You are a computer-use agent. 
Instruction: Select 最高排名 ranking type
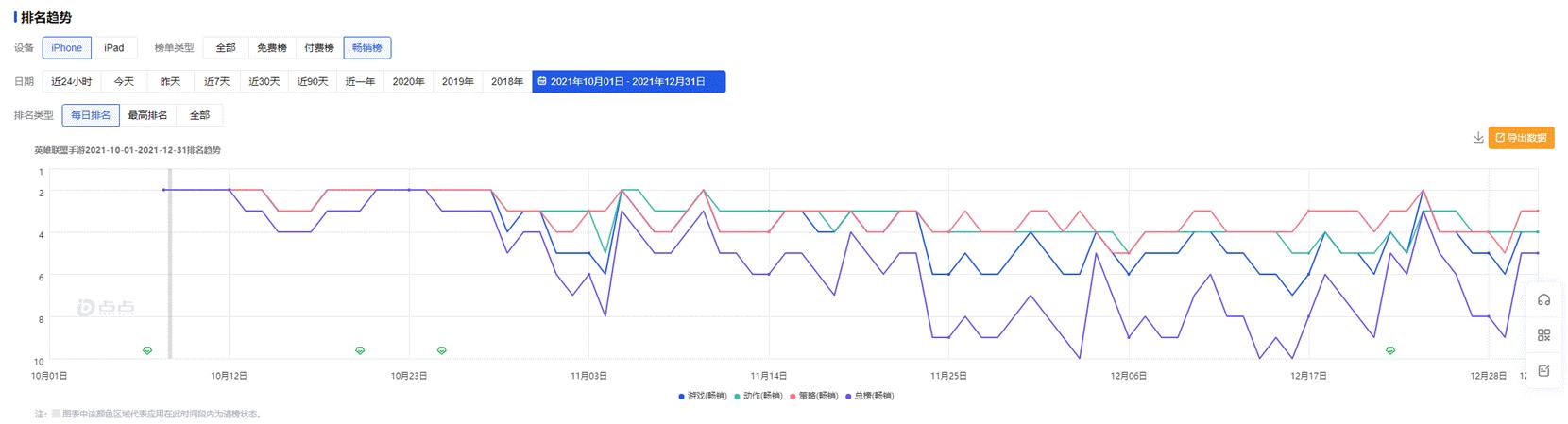[147, 115]
